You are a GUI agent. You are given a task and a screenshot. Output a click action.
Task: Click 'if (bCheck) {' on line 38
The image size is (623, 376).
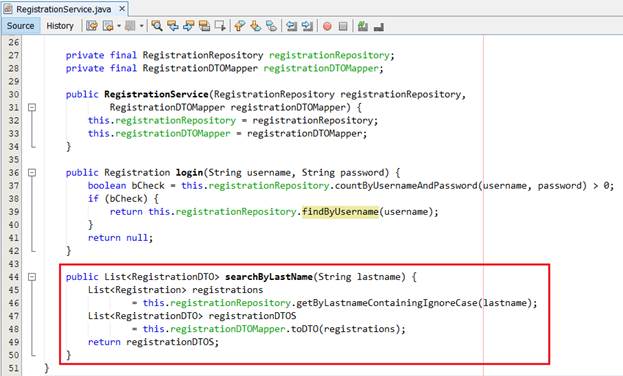123,199
